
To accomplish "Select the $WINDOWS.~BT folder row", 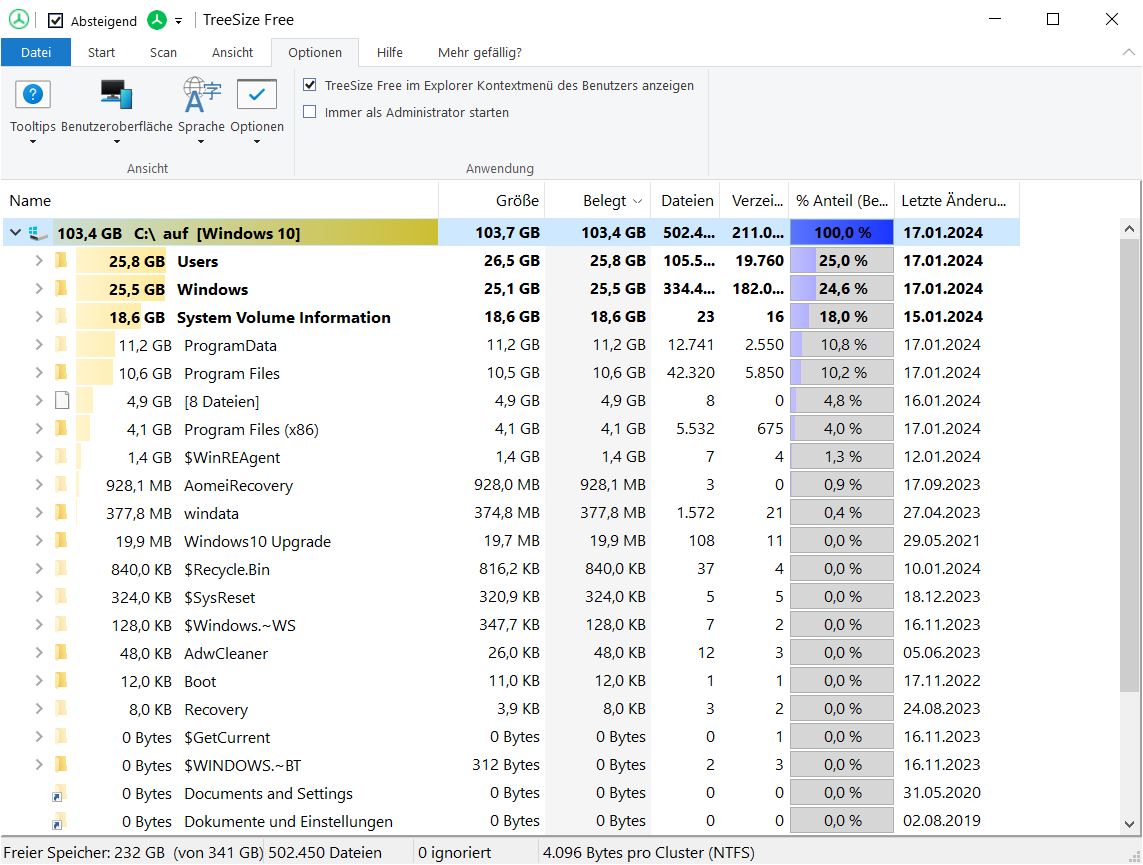I will [510, 764].
